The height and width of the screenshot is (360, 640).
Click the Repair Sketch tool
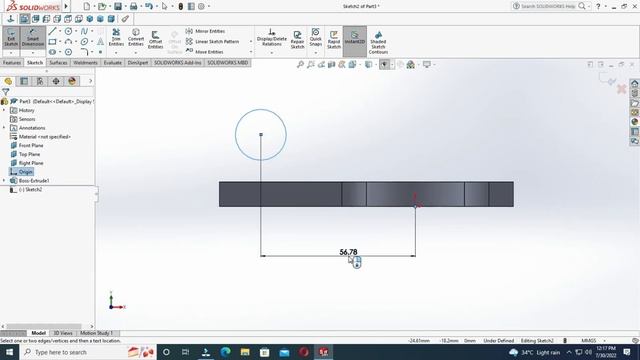point(297,39)
